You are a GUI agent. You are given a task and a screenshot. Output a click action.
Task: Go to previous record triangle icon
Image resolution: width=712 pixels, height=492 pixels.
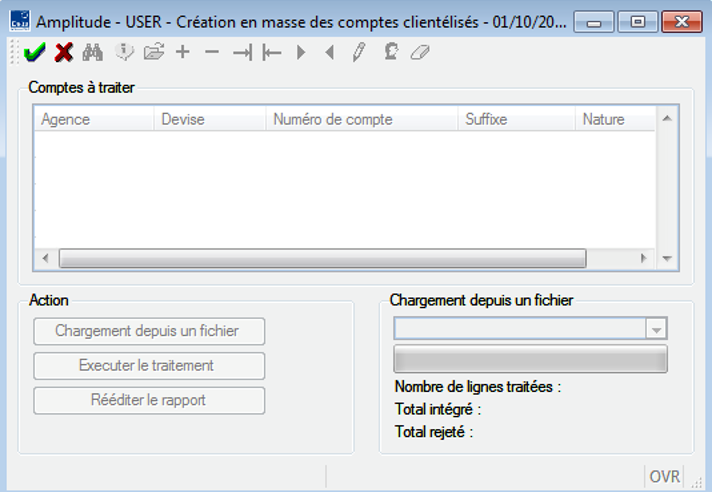(x=329, y=53)
